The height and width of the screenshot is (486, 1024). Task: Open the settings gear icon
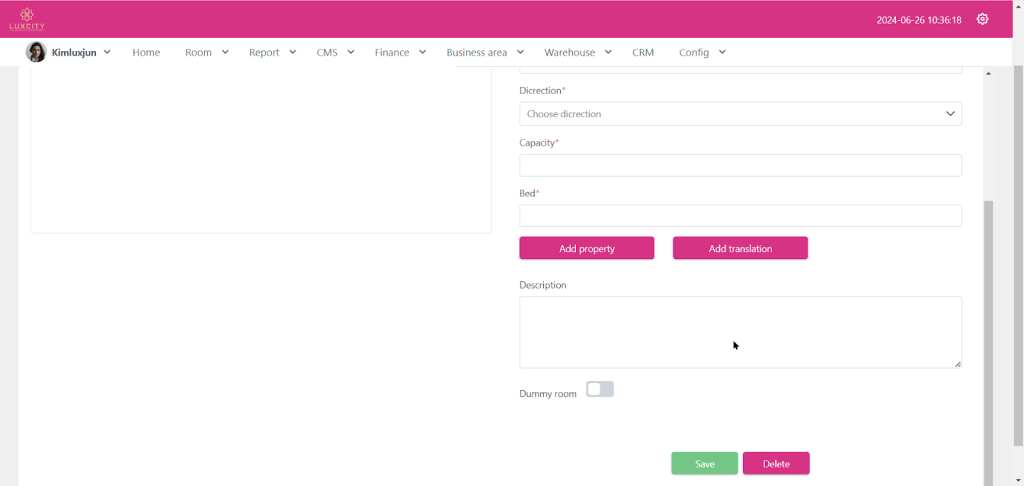[982, 19]
